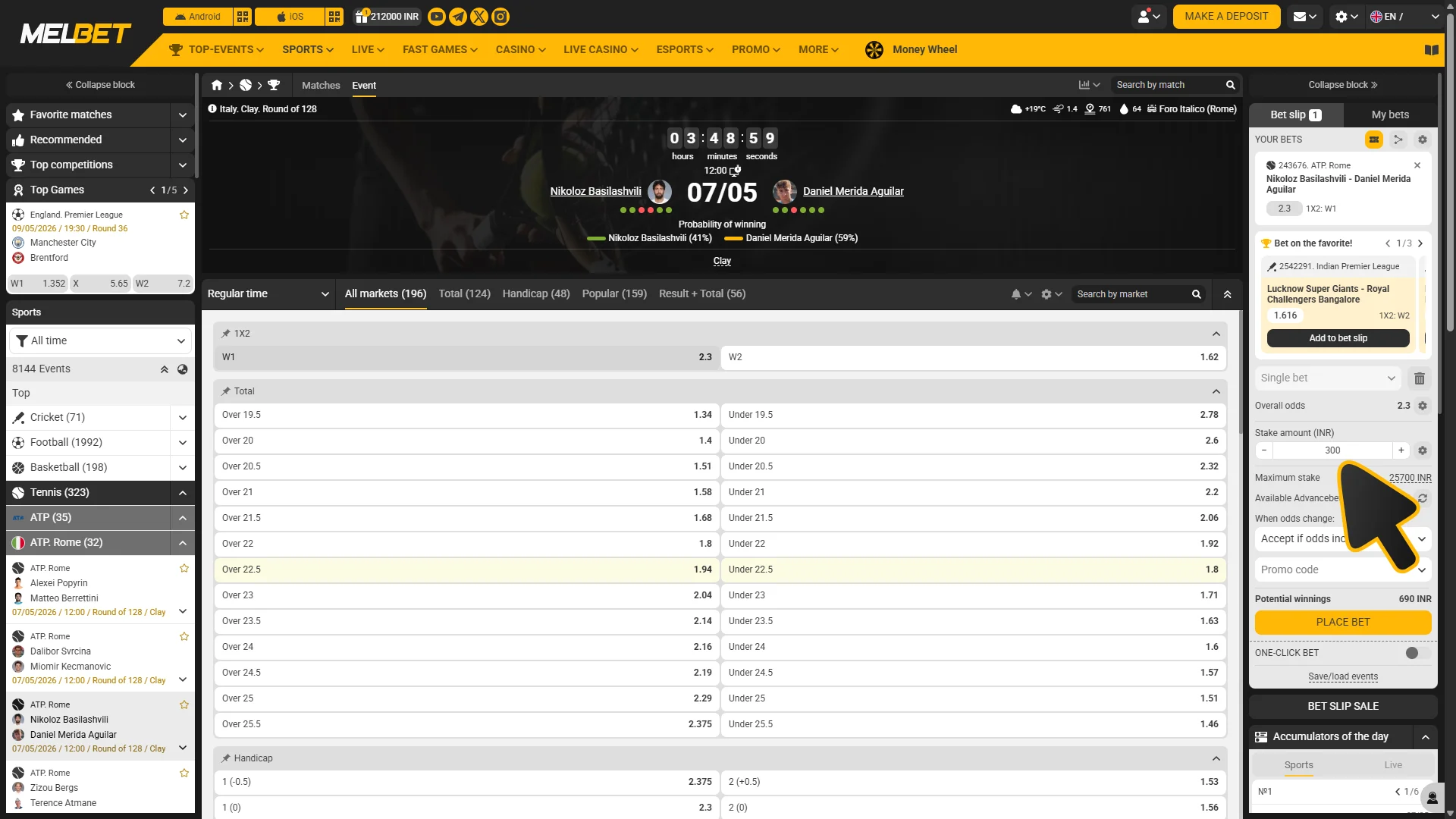The height and width of the screenshot is (819, 1456).
Task: Collapse all markets with double chevron
Action: (1227, 294)
